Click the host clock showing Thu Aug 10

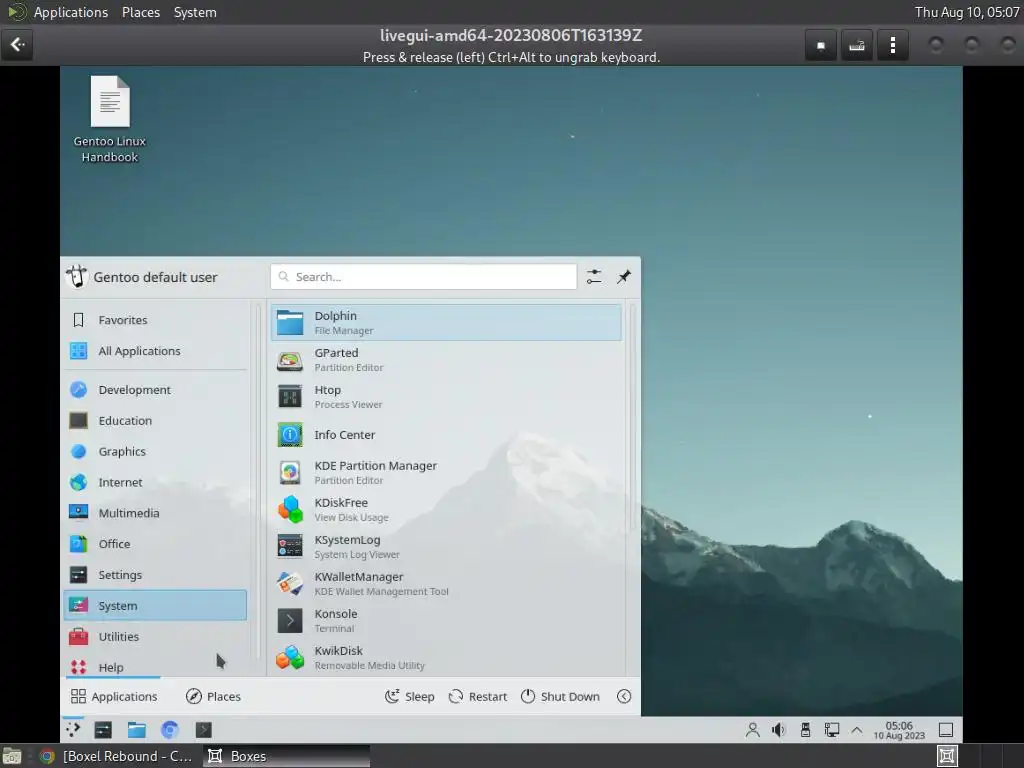967,12
